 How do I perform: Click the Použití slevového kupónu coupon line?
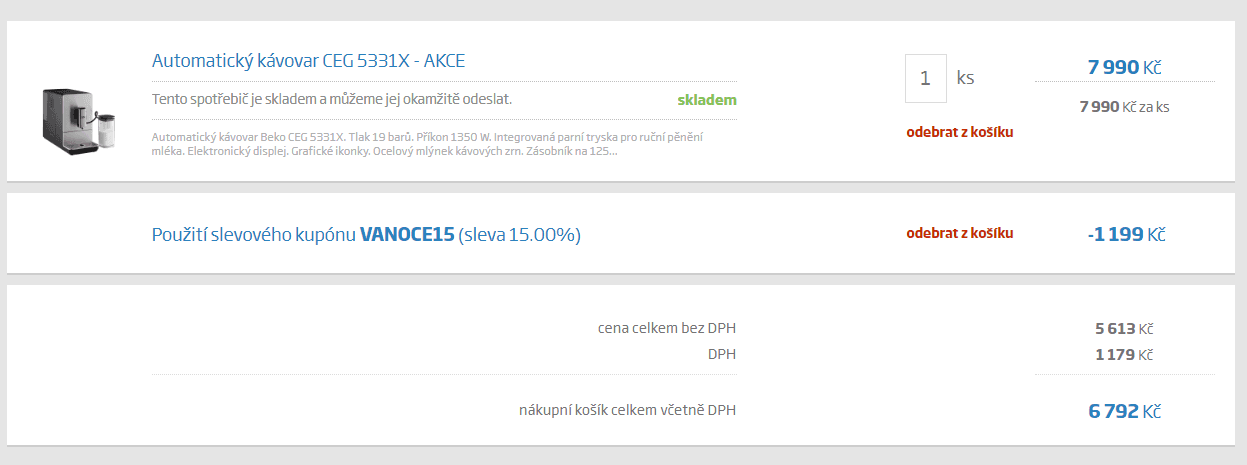click(x=254, y=235)
